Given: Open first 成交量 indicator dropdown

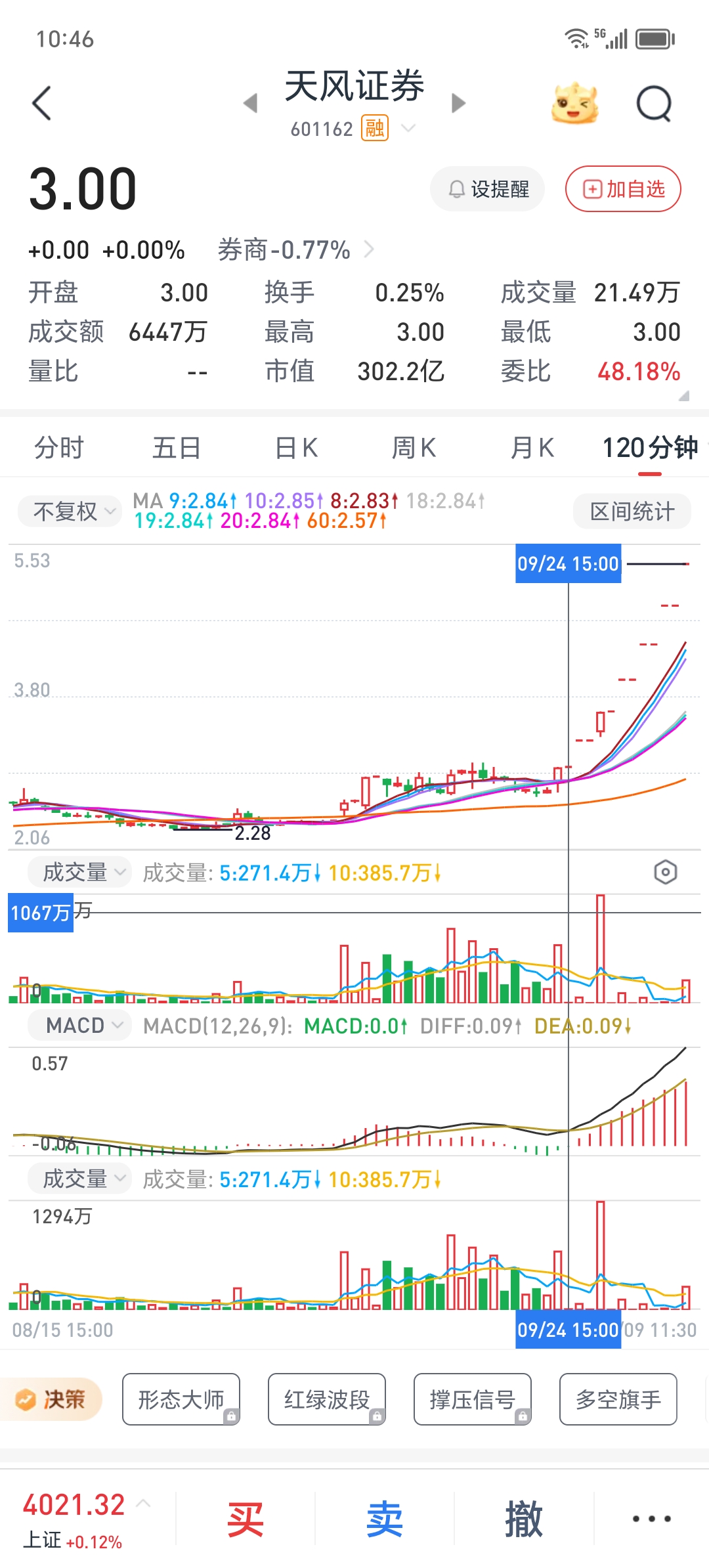Looking at the screenshot, I should (79, 872).
